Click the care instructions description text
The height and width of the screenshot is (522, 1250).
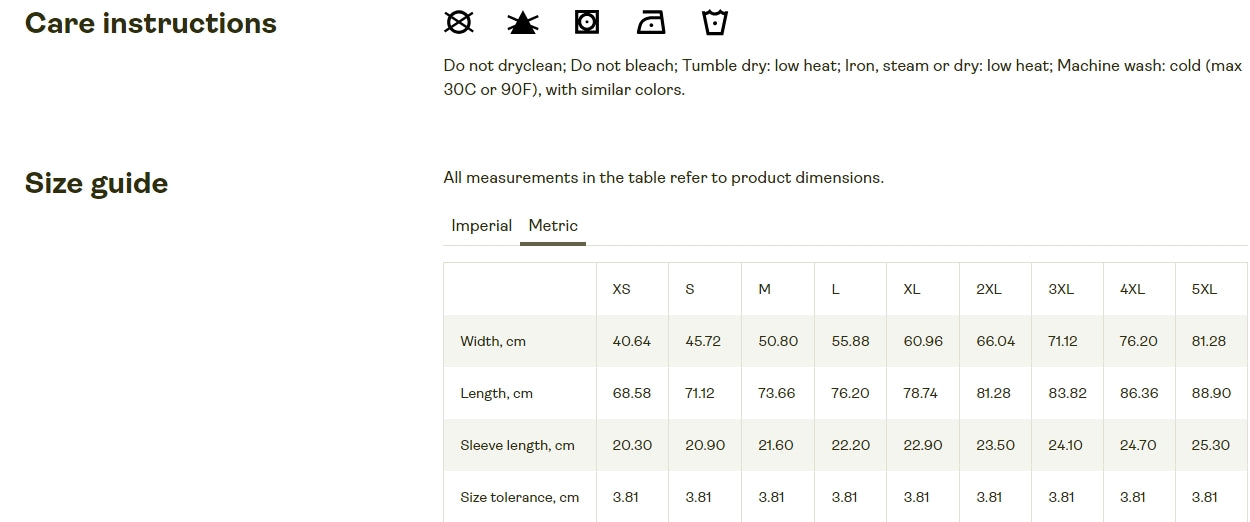point(843,77)
